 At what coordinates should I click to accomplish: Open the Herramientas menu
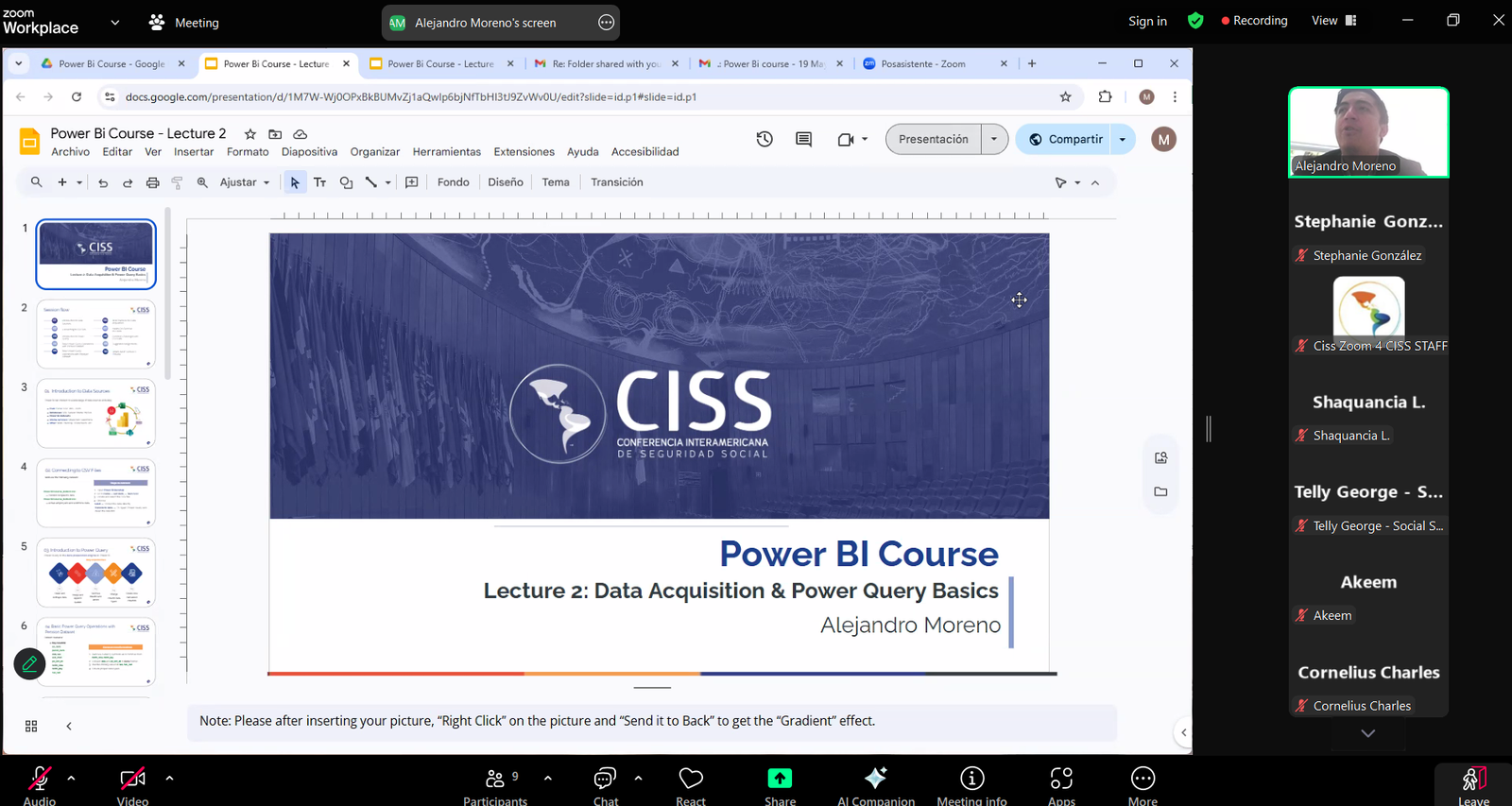coord(447,152)
